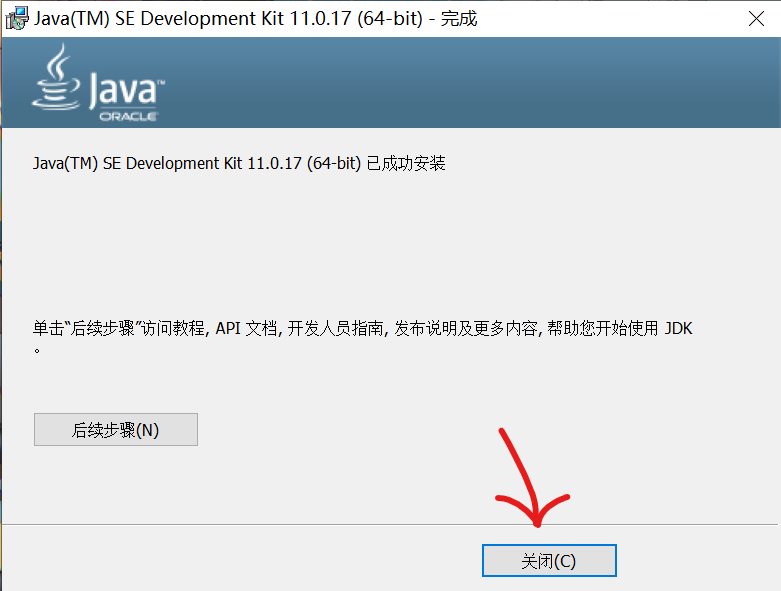Click the 关闭(C) button
Screen dimensions: 781x591
click(x=549, y=561)
